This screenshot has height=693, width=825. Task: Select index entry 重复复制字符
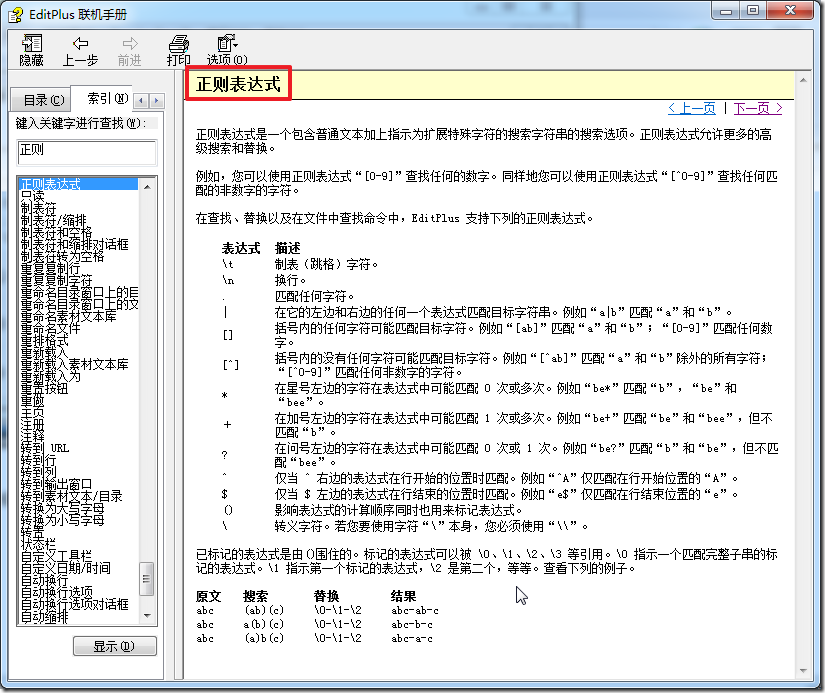click(x=56, y=280)
